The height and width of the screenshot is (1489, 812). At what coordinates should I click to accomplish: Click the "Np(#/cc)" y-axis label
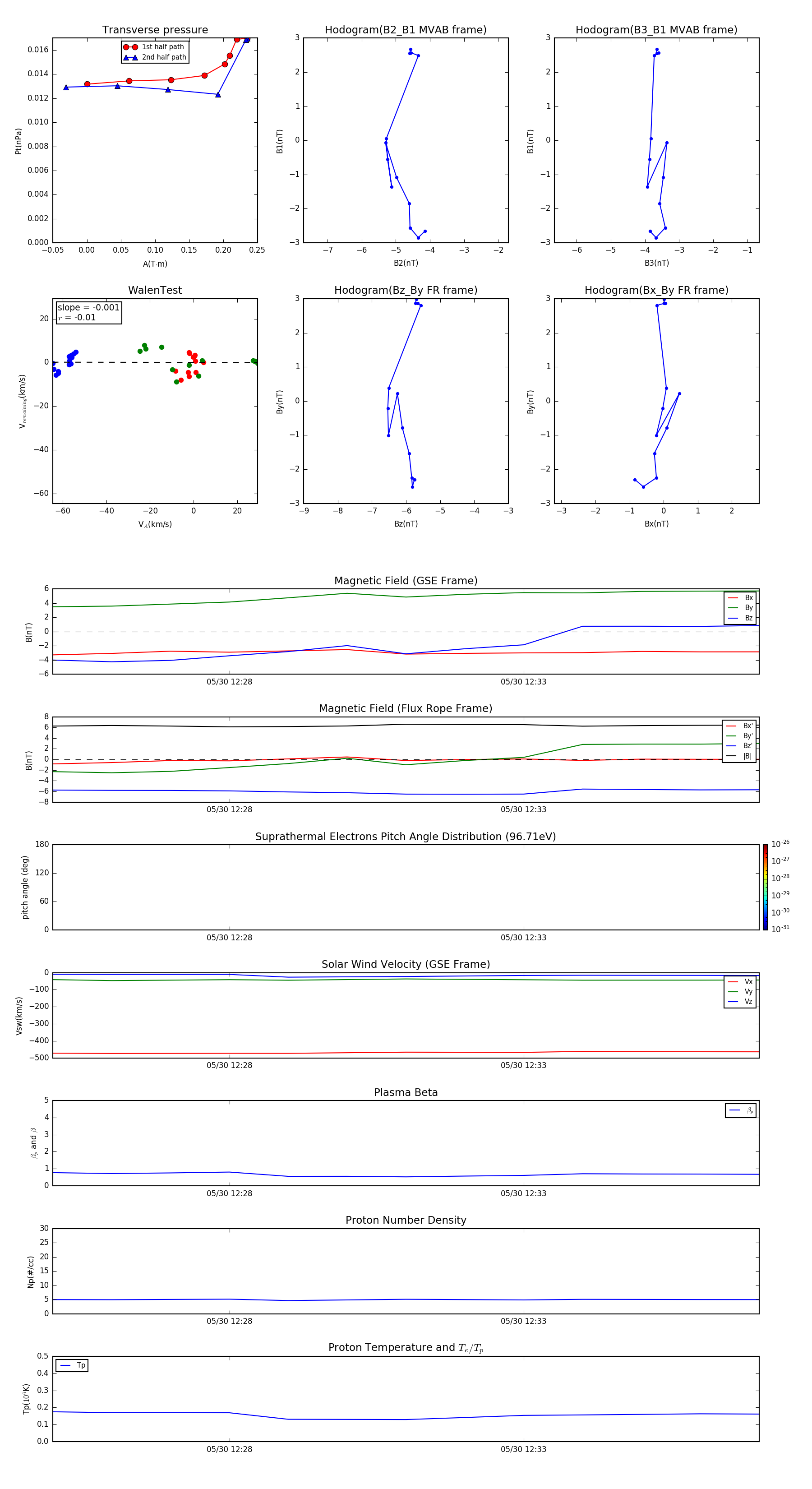click(x=31, y=1271)
